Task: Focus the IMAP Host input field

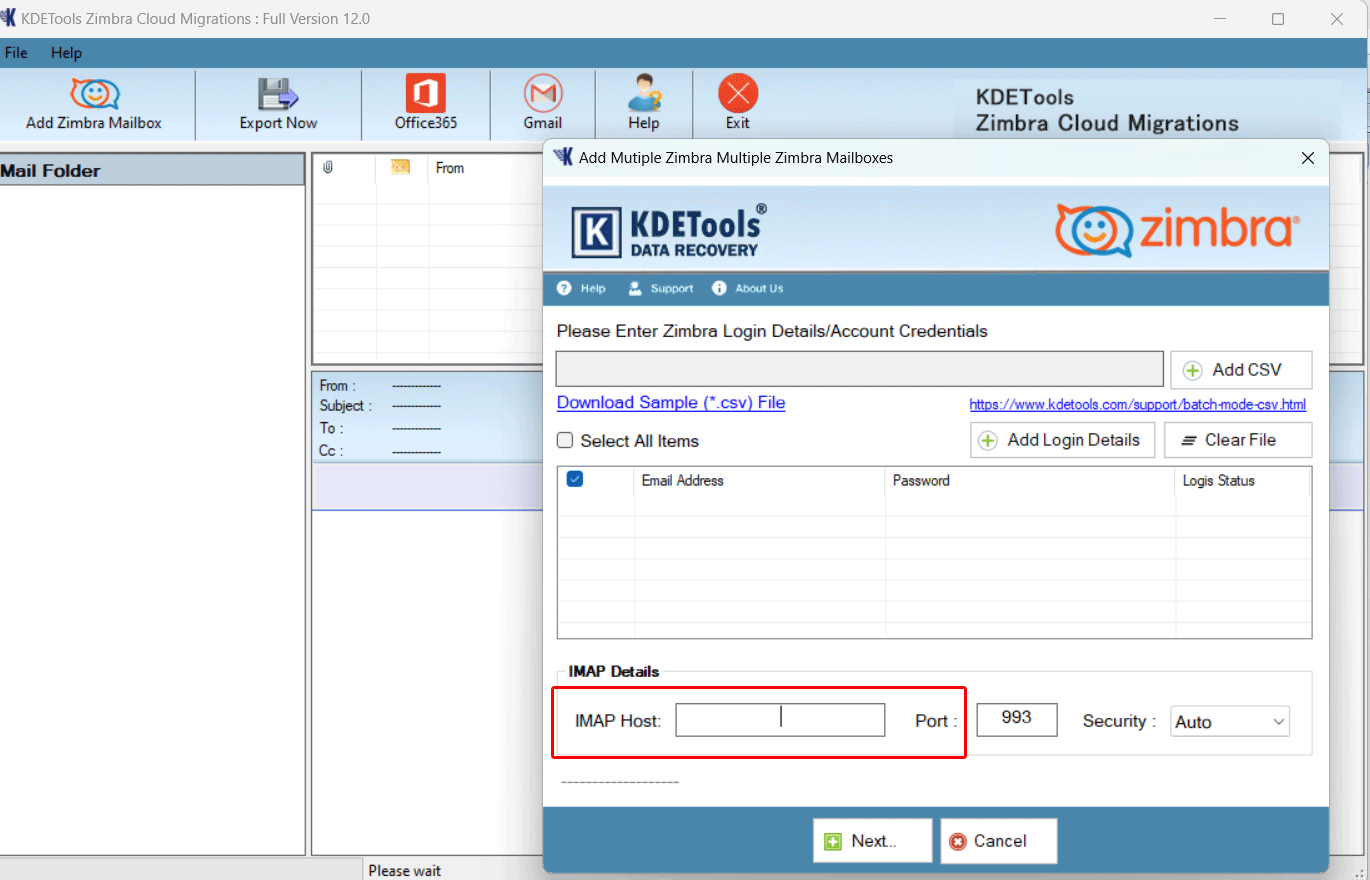Action: pyautogui.click(x=780, y=720)
